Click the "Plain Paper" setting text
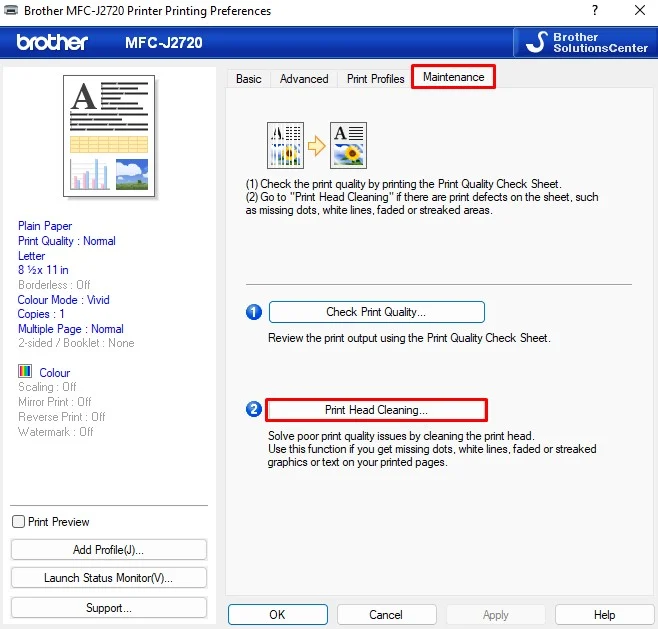The image size is (658, 629). [45, 226]
